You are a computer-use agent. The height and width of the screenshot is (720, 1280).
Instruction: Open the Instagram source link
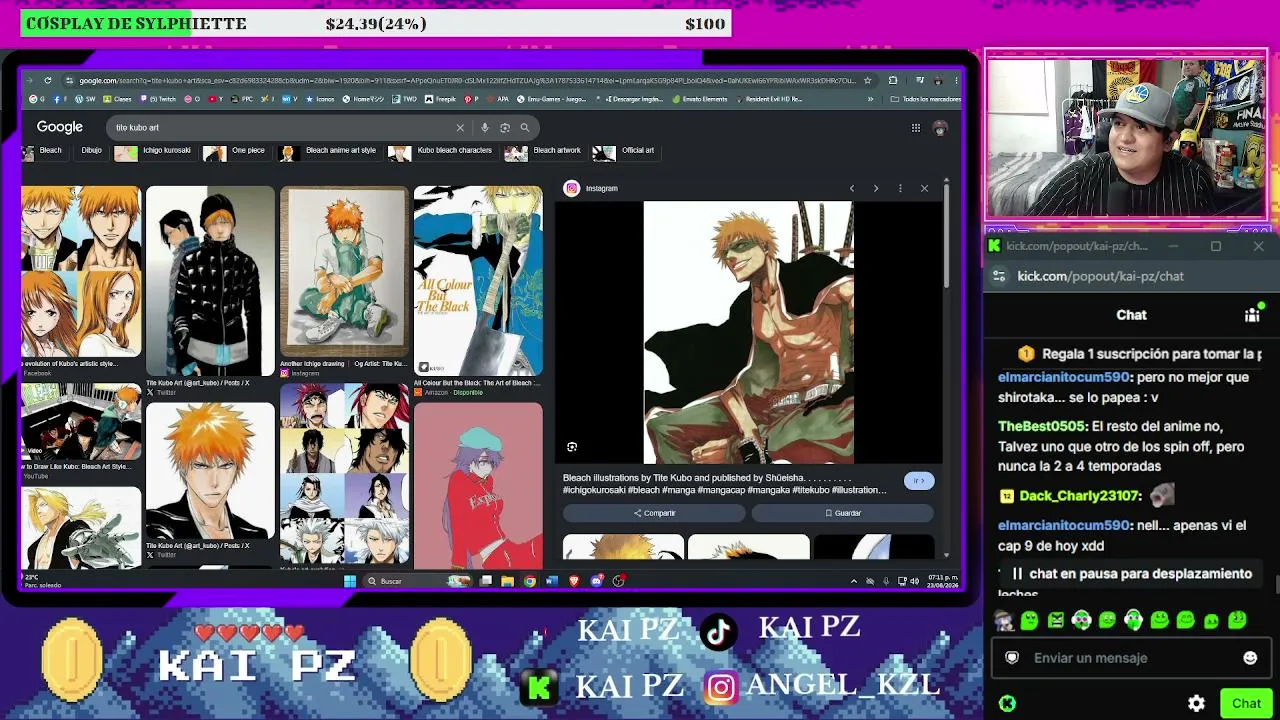[x=592, y=188]
